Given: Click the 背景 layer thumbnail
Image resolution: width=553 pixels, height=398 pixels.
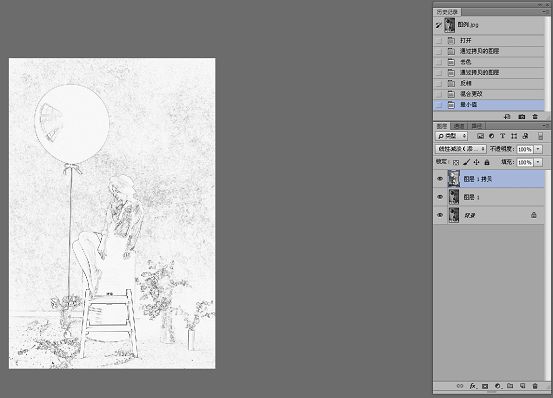Looking at the screenshot, I should click(454, 215).
